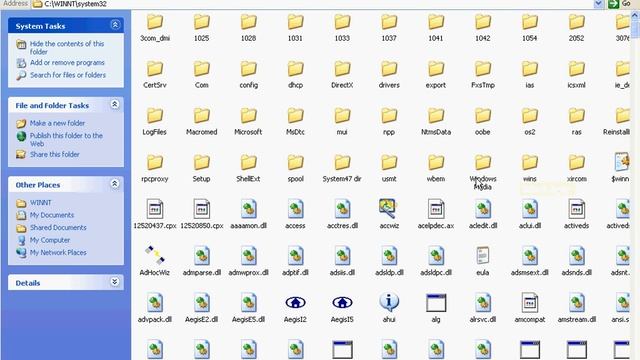Image resolution: width=640 pixels, height=360 pixels.
Task: Select the AegisI5 file icon
Action: (x=342, y=302)
